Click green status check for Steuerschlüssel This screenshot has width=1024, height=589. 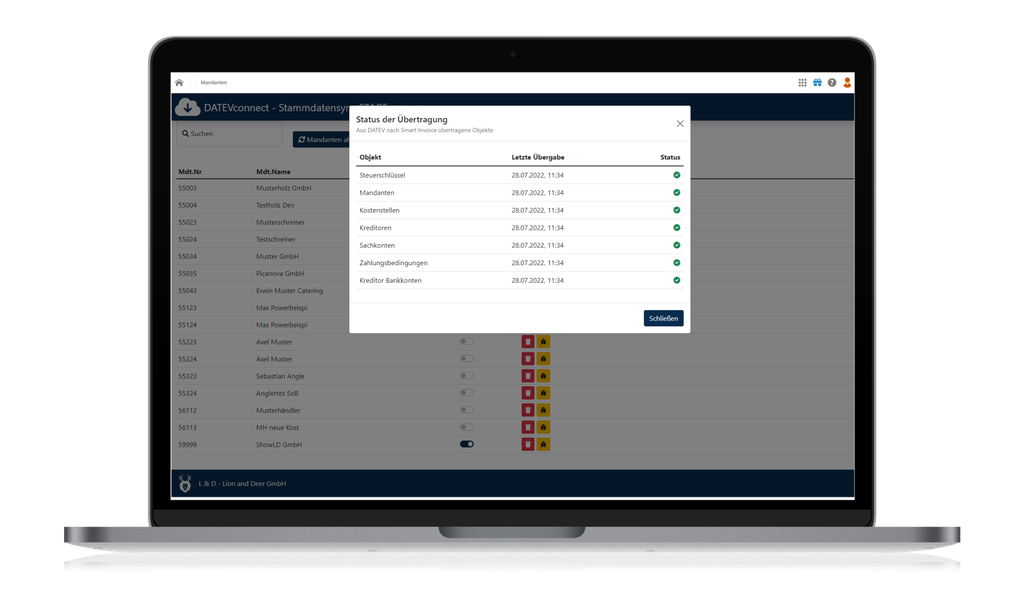click(677, 175)
